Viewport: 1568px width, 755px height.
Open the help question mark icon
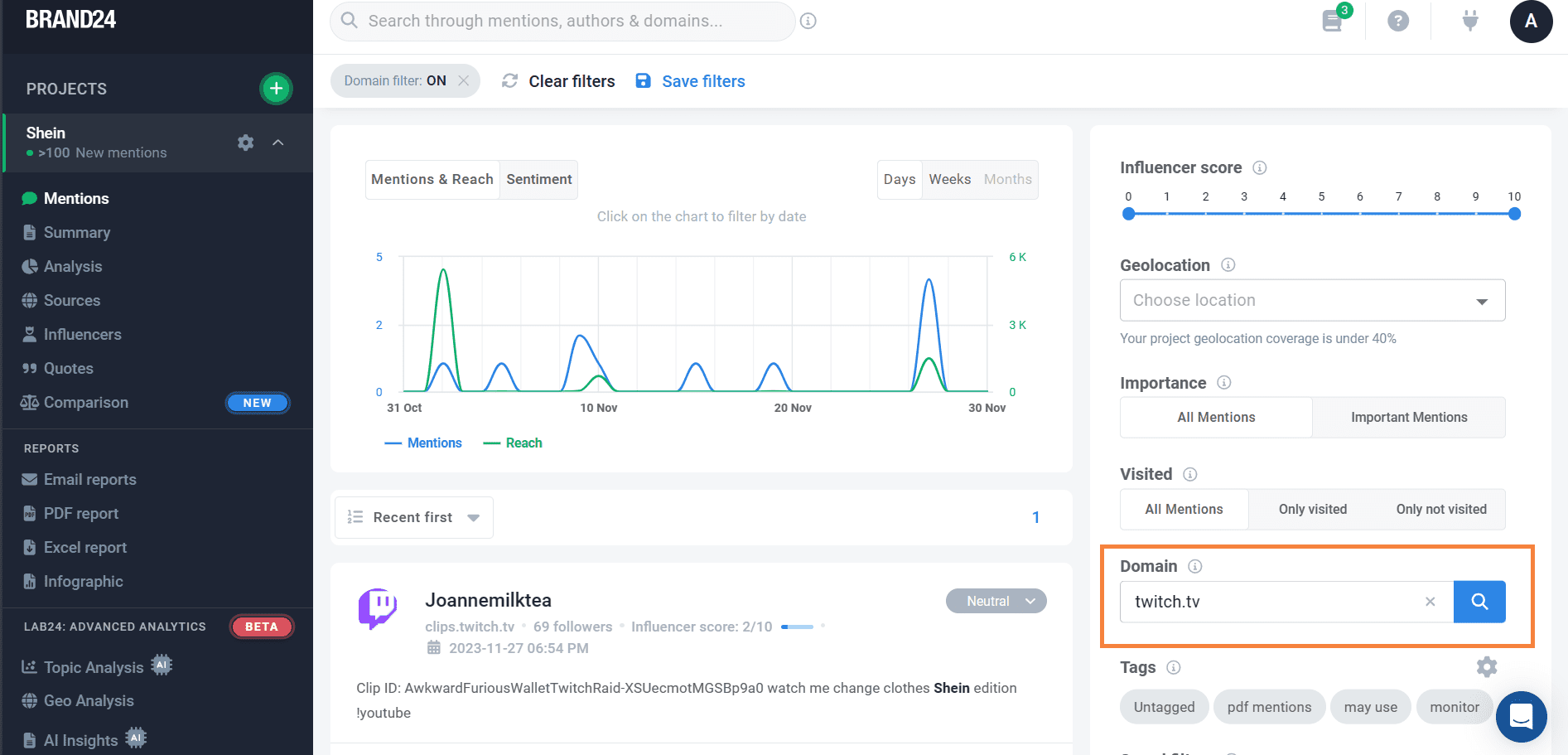click(x=1398, y=21)
